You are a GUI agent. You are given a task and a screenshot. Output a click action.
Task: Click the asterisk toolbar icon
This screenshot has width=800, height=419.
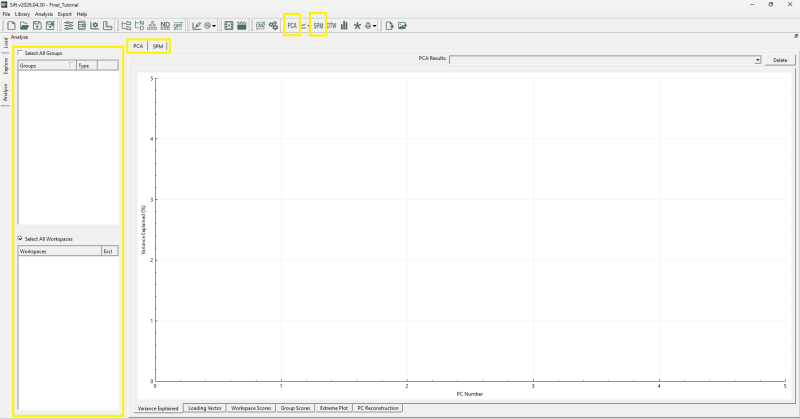point(357,26)
